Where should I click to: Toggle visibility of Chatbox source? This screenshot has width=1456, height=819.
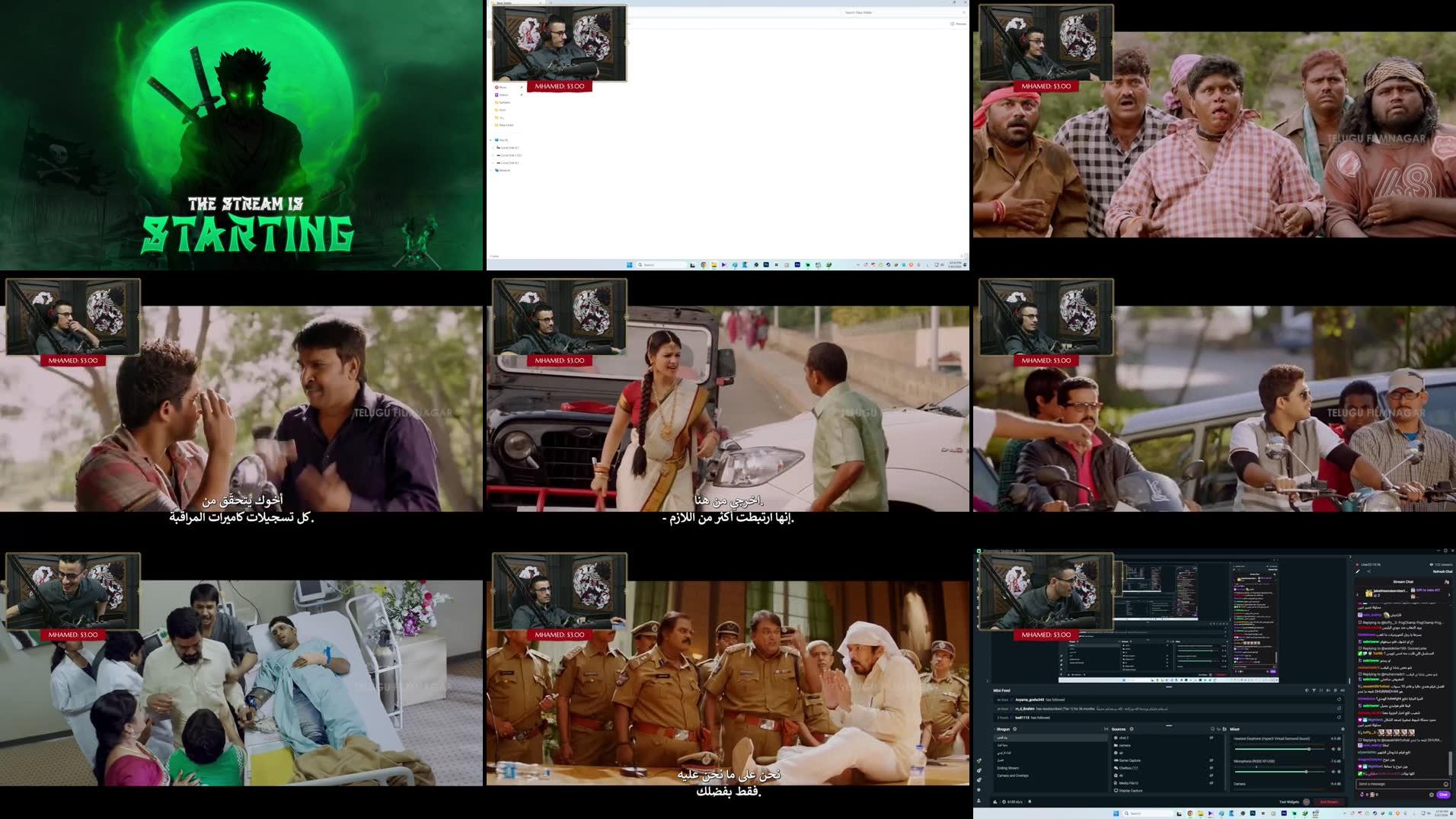[1212, 768]
